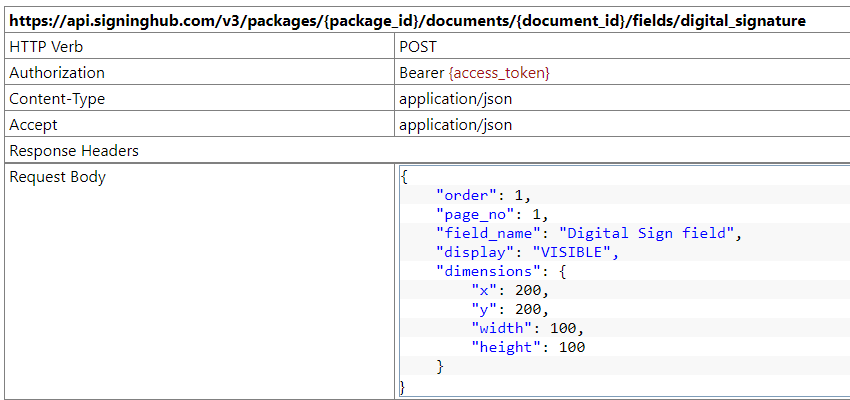Click the "x": 200 line
This screenshot has height=400, width=850.
tap(510, 290)
